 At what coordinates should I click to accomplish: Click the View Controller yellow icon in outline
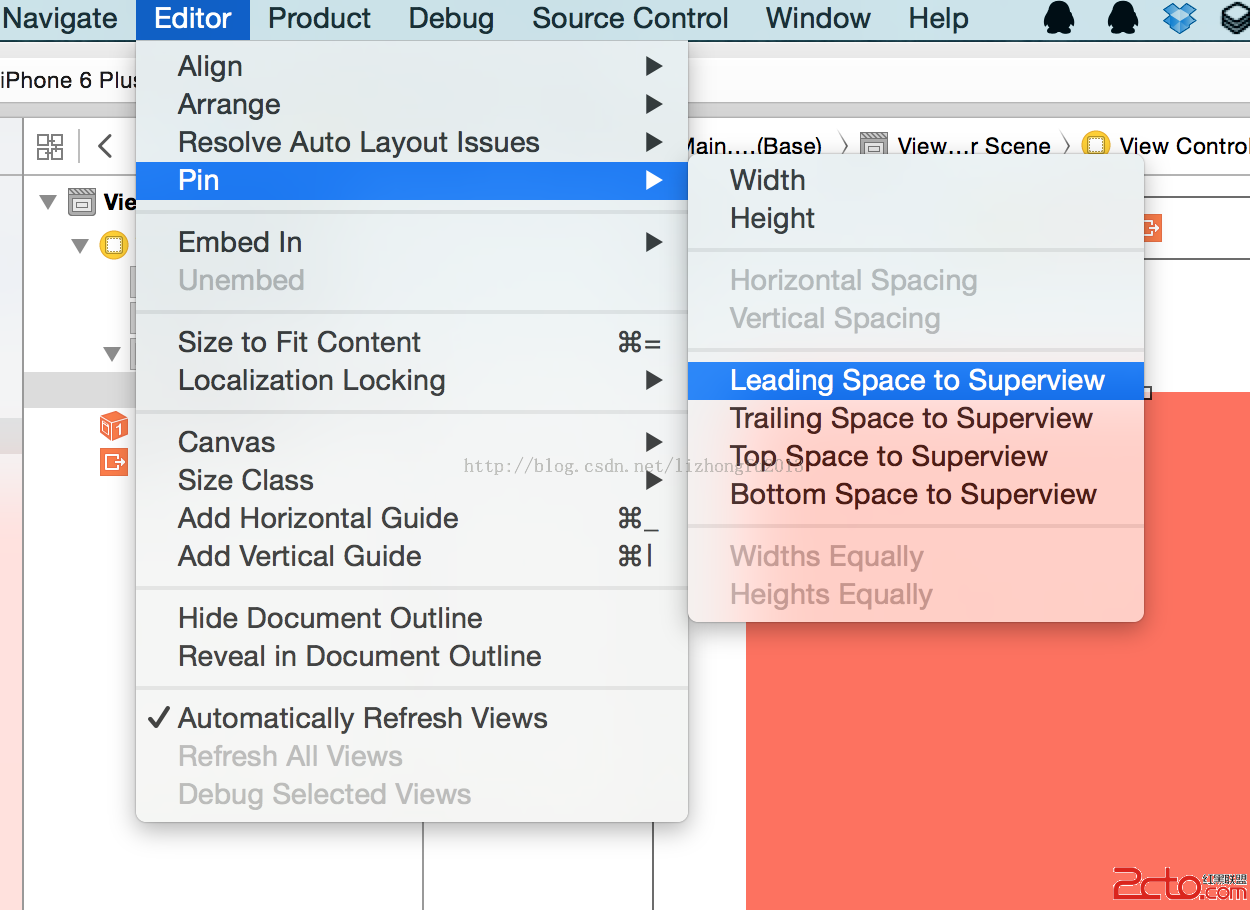click(114, 245)
